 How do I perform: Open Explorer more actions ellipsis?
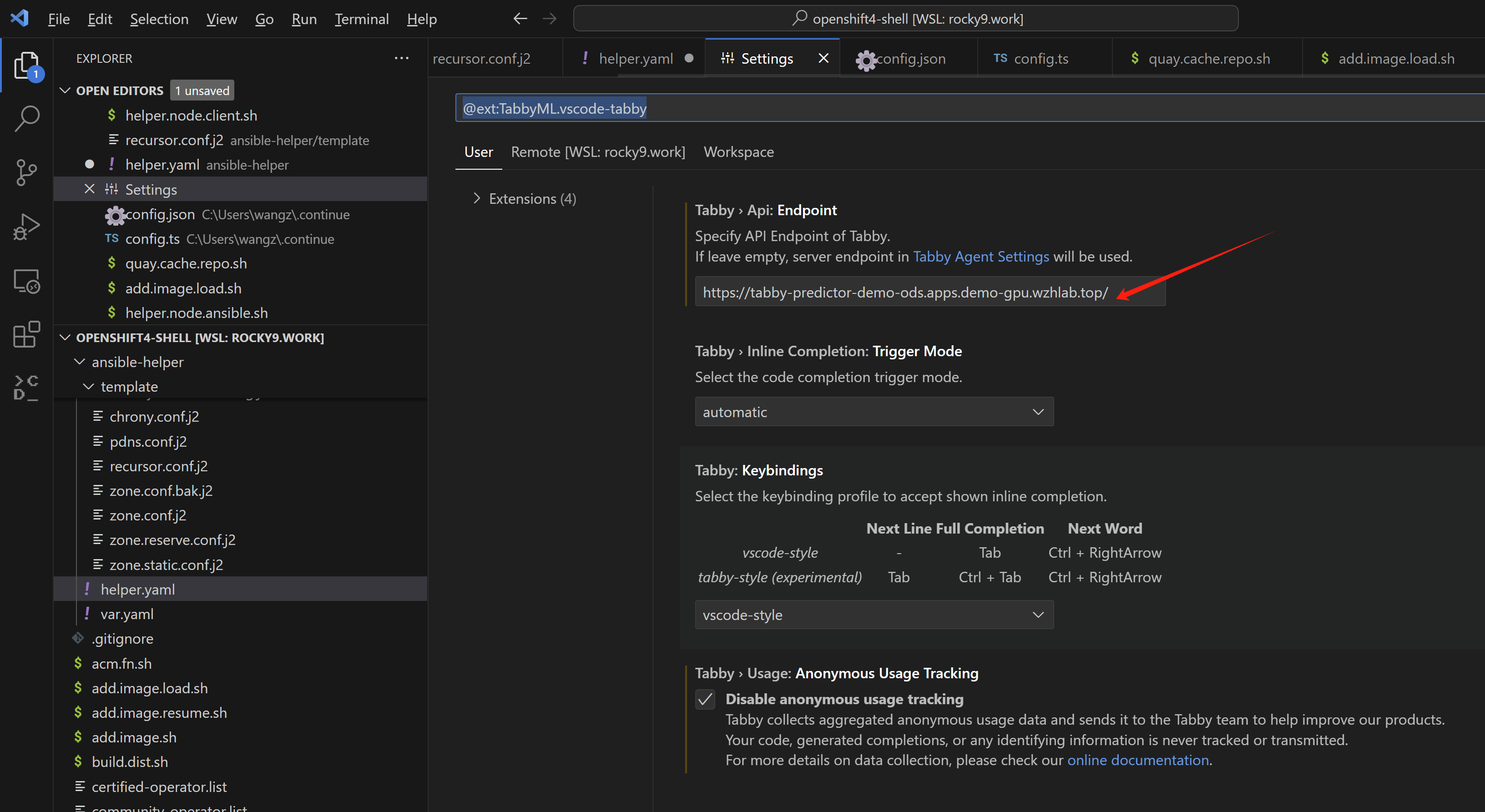(x=401, y=58)
